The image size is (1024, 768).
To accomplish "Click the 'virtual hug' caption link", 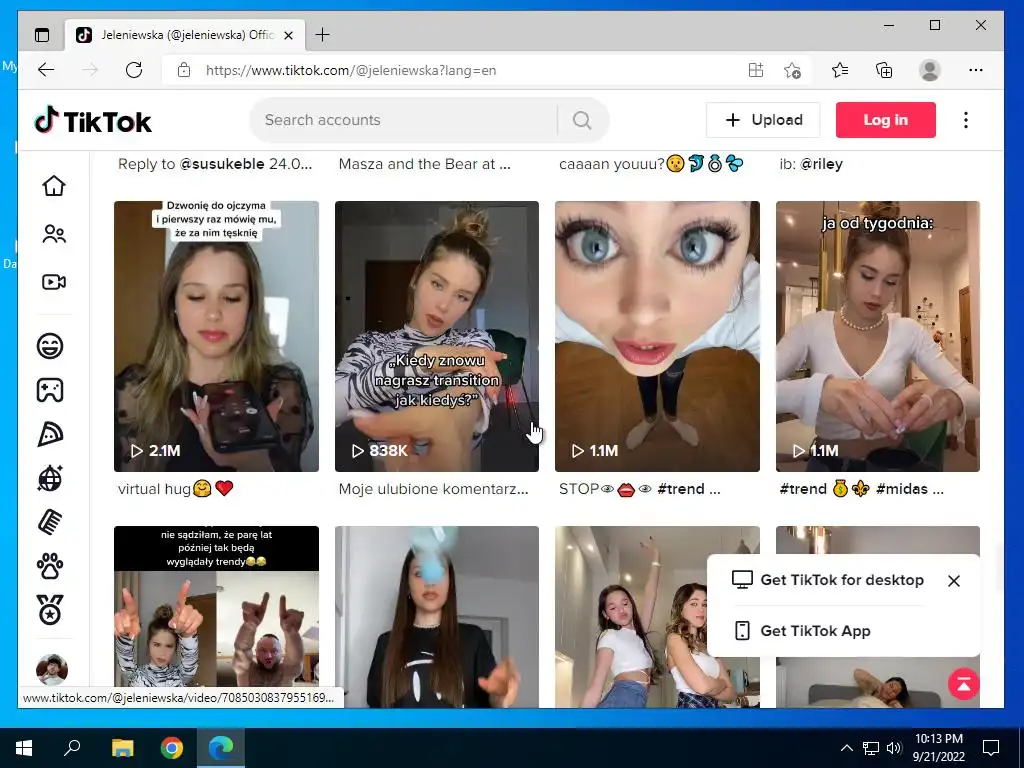I will 175,489.
